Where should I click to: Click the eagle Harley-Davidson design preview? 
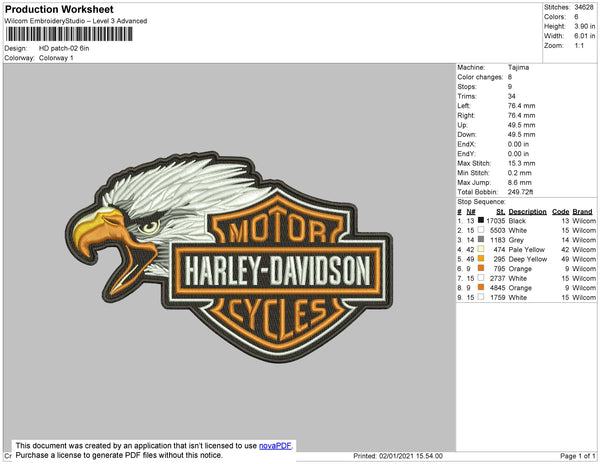229,256
